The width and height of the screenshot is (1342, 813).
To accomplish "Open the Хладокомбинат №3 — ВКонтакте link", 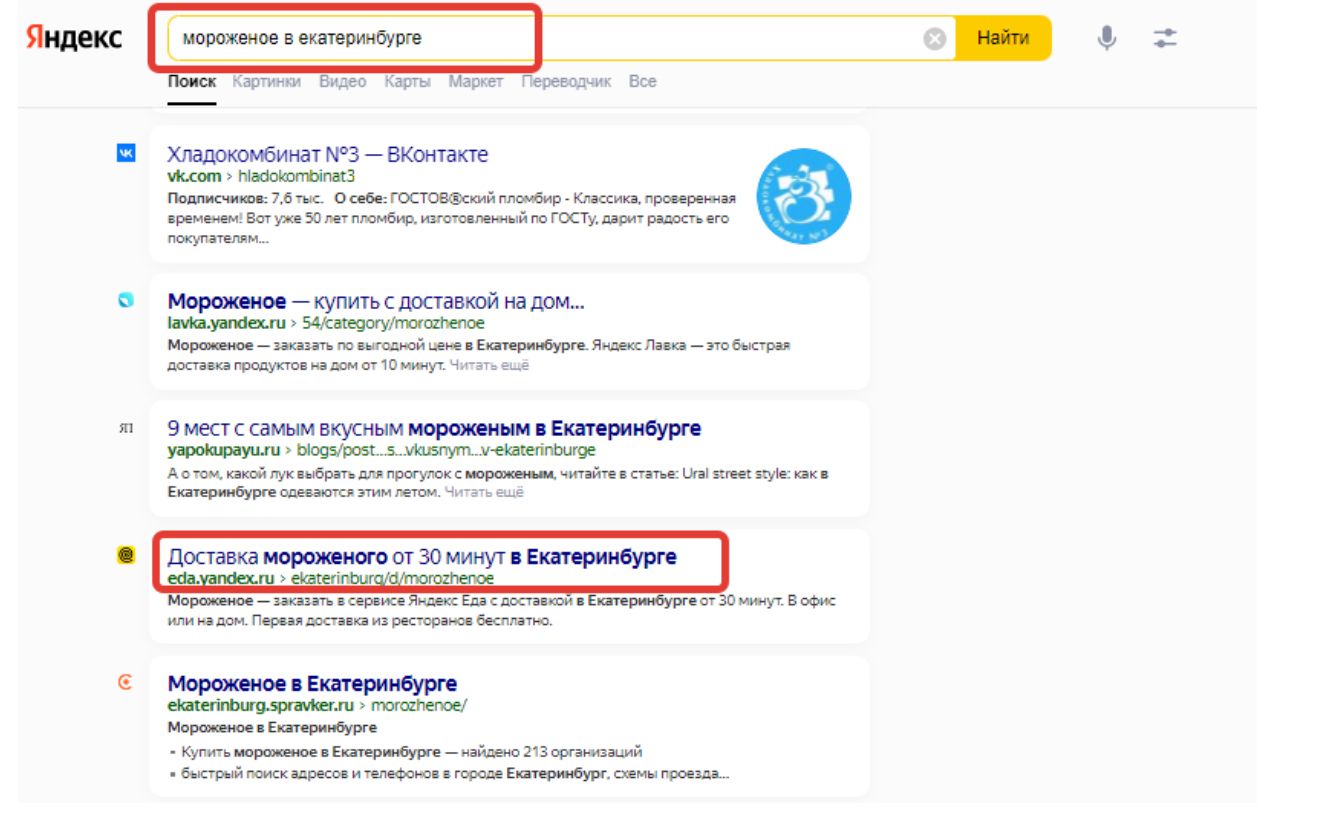I will tap(328, 155).
